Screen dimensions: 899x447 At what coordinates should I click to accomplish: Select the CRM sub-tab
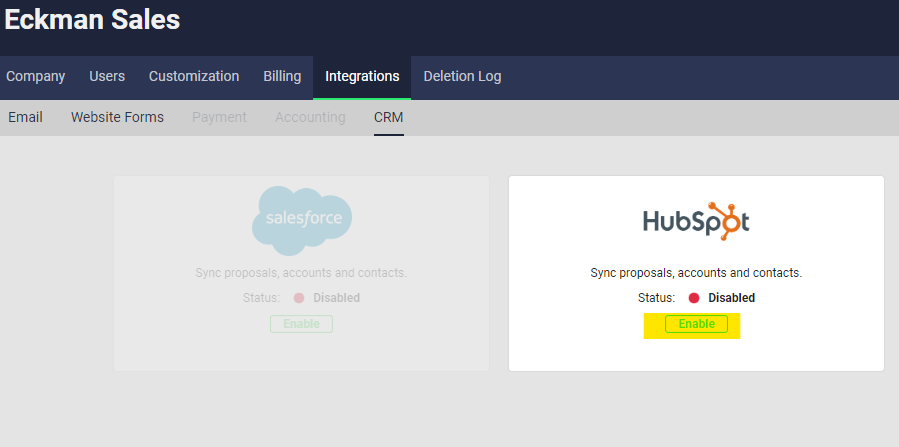pyautogui.click(x=389, y=117)
